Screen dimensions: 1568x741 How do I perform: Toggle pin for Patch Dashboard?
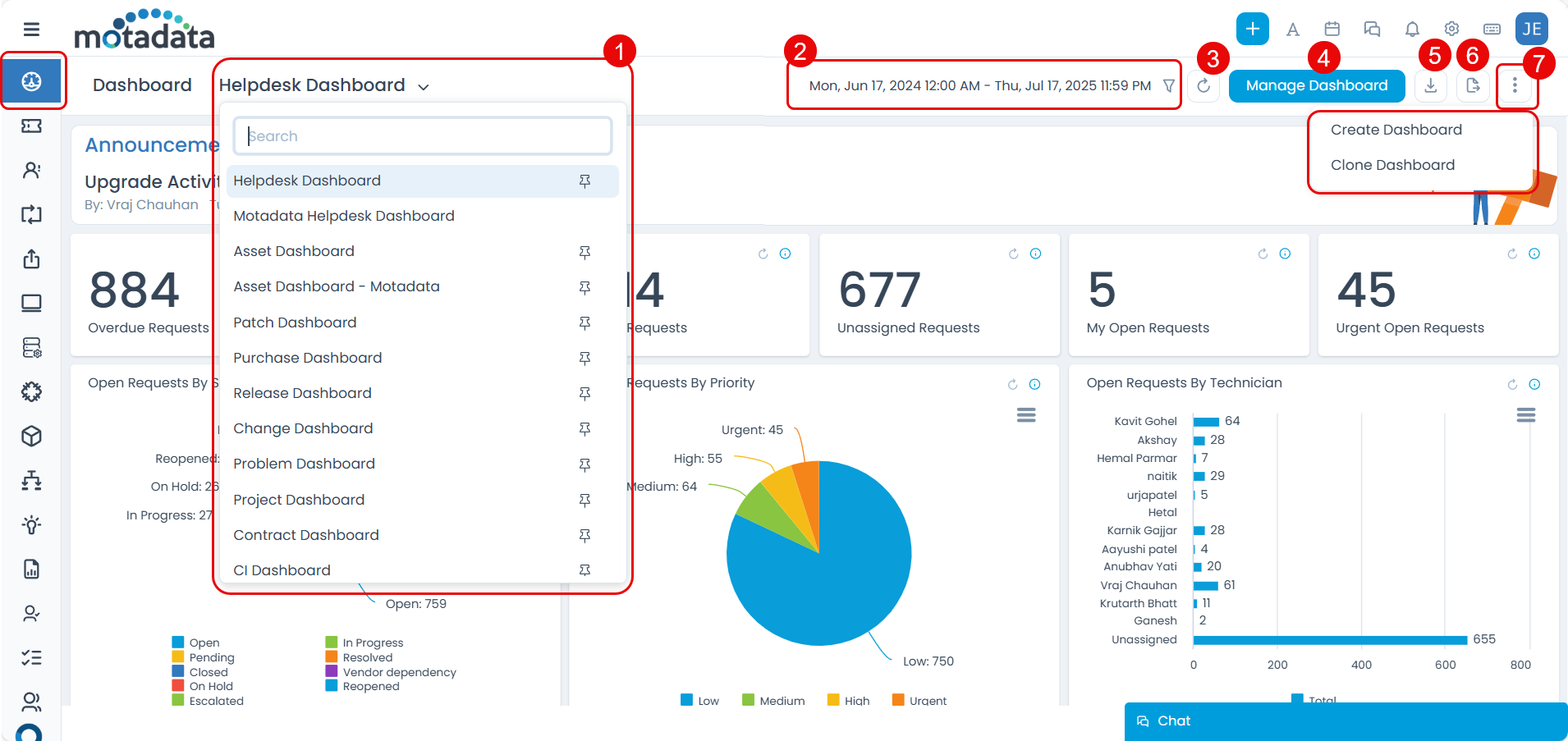[585, 323]
